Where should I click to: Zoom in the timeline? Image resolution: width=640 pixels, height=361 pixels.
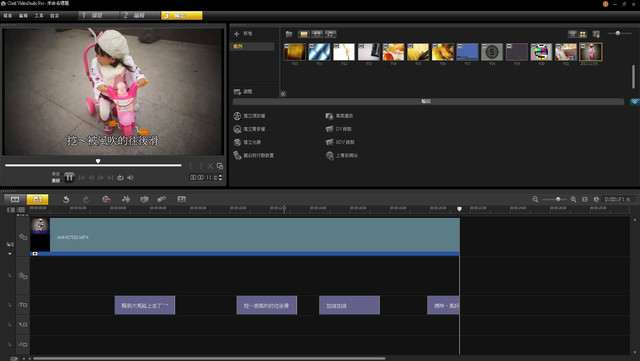pyautogui.click(x=573, y=199)
